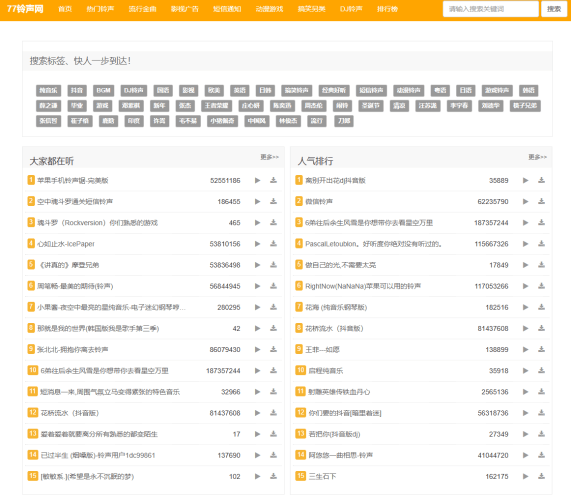Select the 毛不易 tag

(x=188, y=121)
